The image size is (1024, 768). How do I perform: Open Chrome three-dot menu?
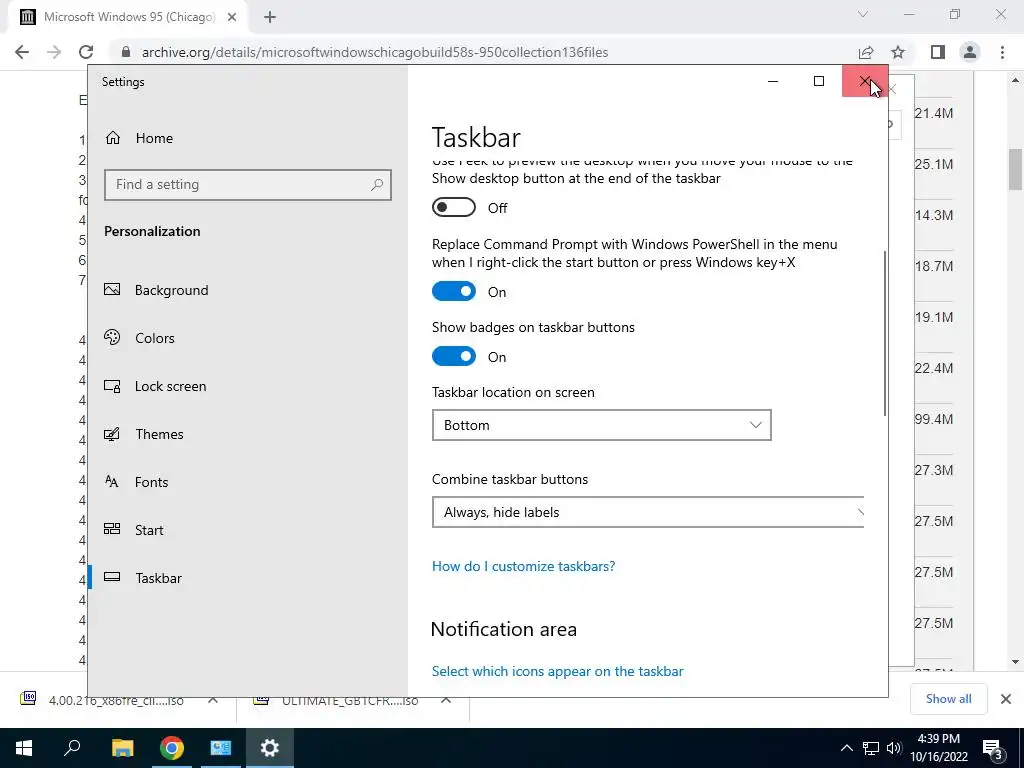[x=1002, y=52]
